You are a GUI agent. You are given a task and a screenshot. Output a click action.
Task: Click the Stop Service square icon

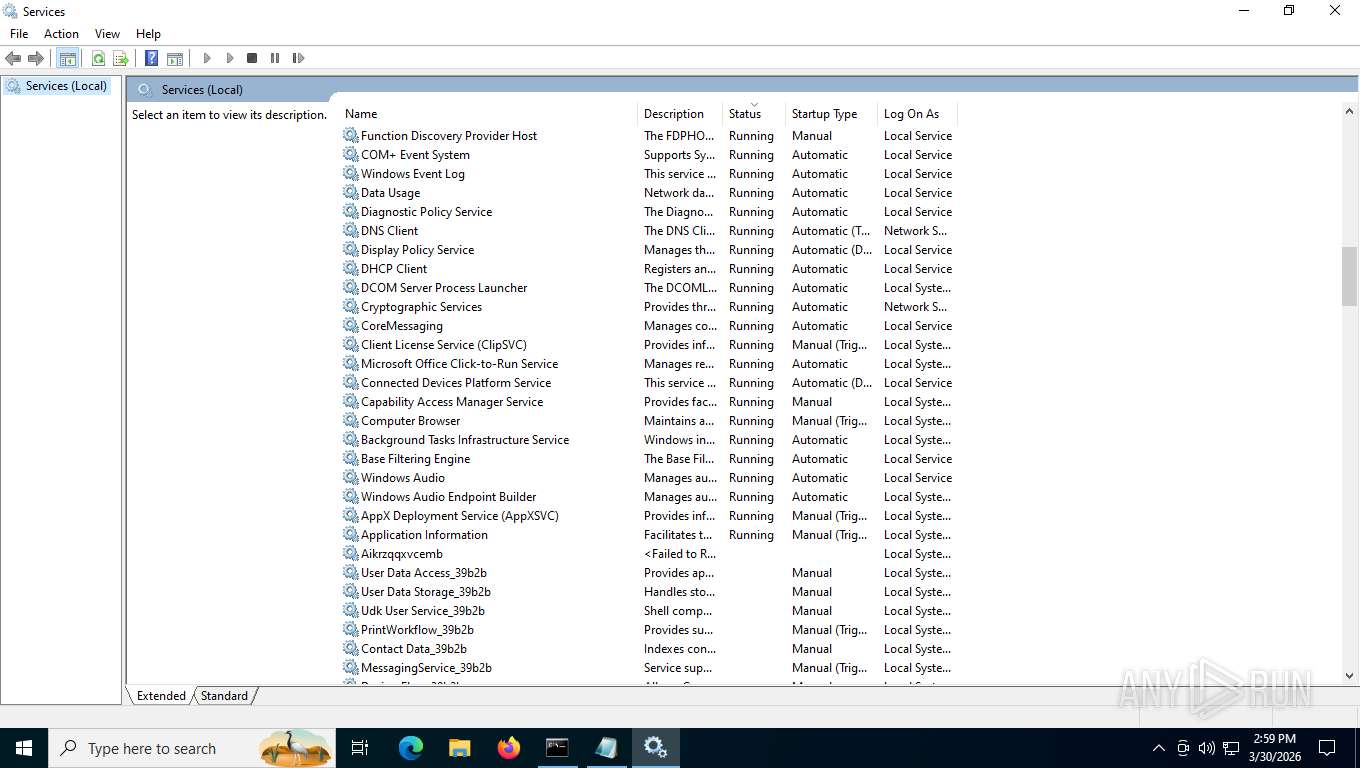252,58
